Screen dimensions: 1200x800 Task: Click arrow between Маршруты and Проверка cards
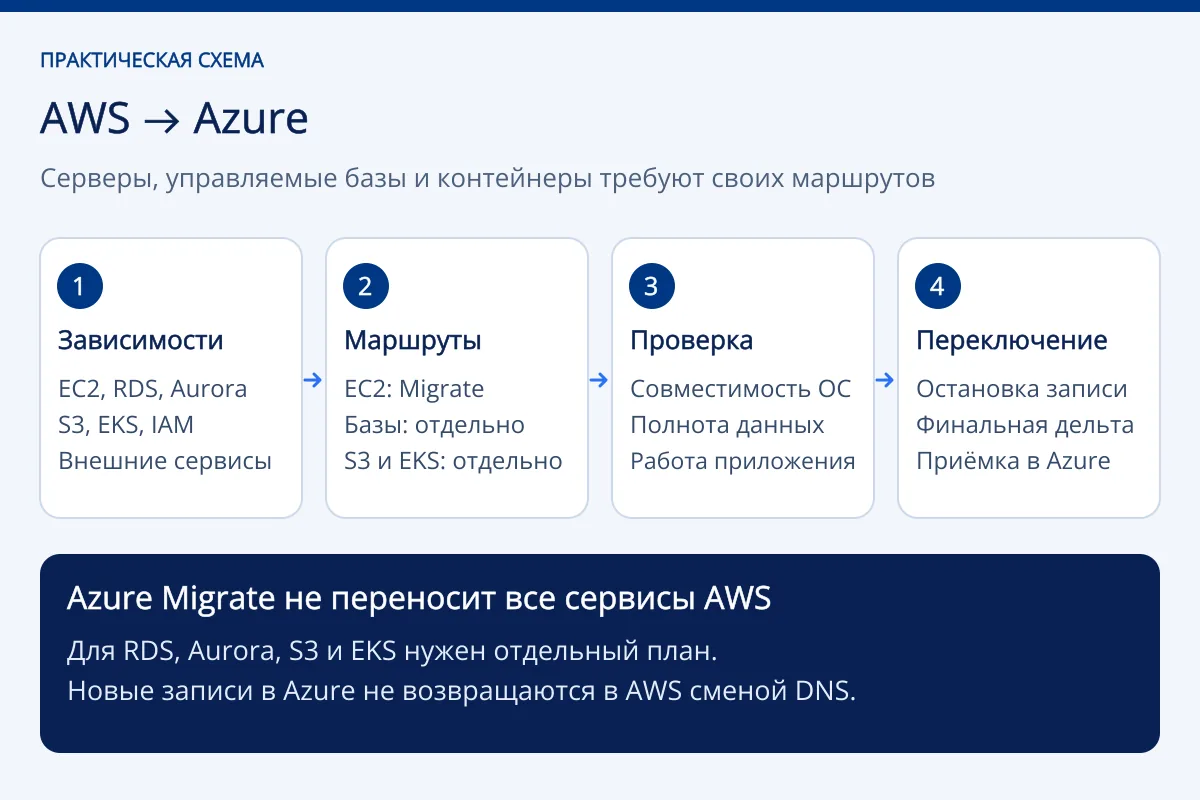600,380
